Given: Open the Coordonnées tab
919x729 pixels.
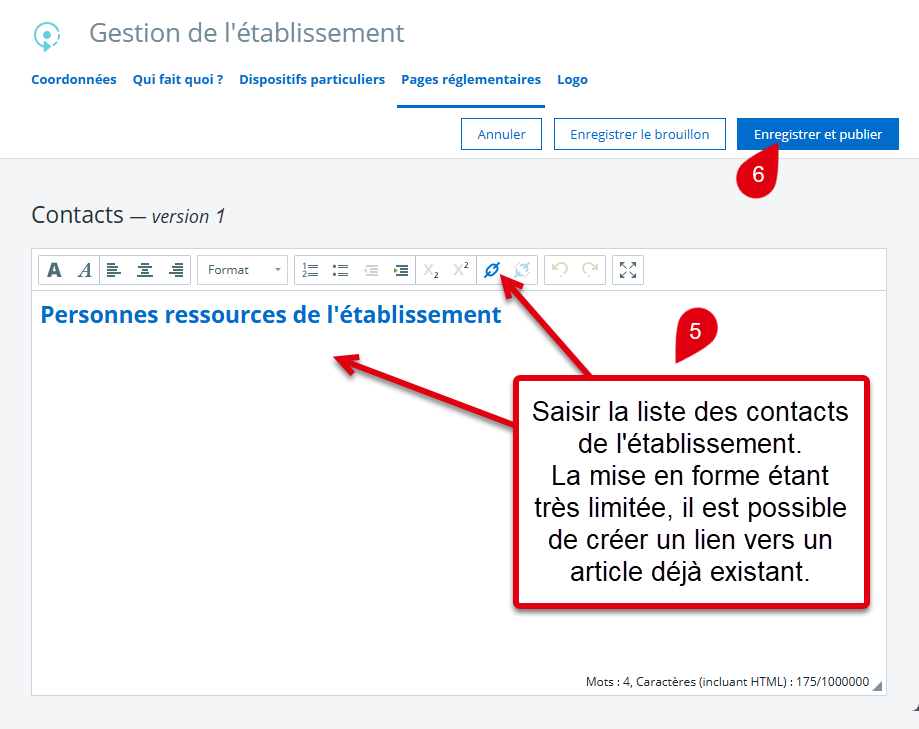Looking at the screenshot, I should click(x=74, y=80).
